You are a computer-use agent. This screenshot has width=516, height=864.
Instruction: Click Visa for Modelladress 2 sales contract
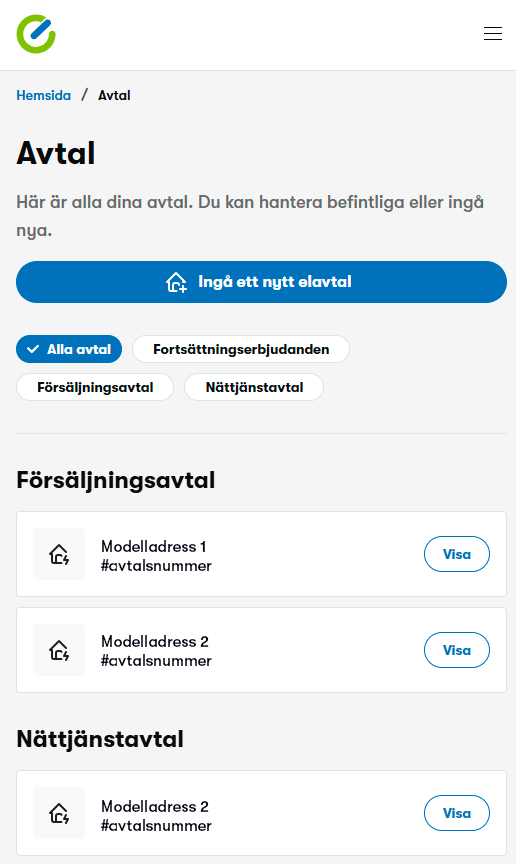[456, 650]
